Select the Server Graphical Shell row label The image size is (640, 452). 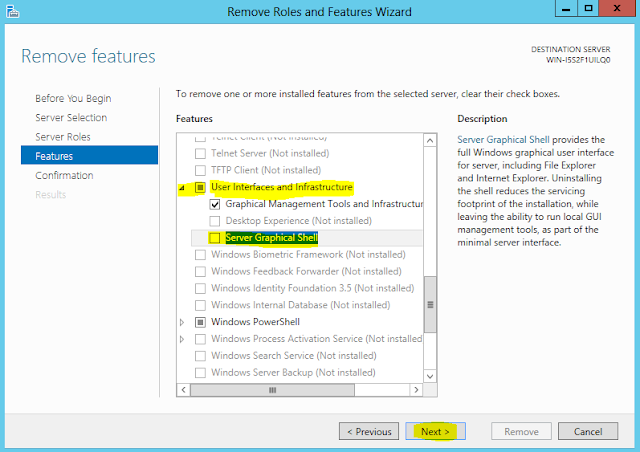tap(271, 238)
